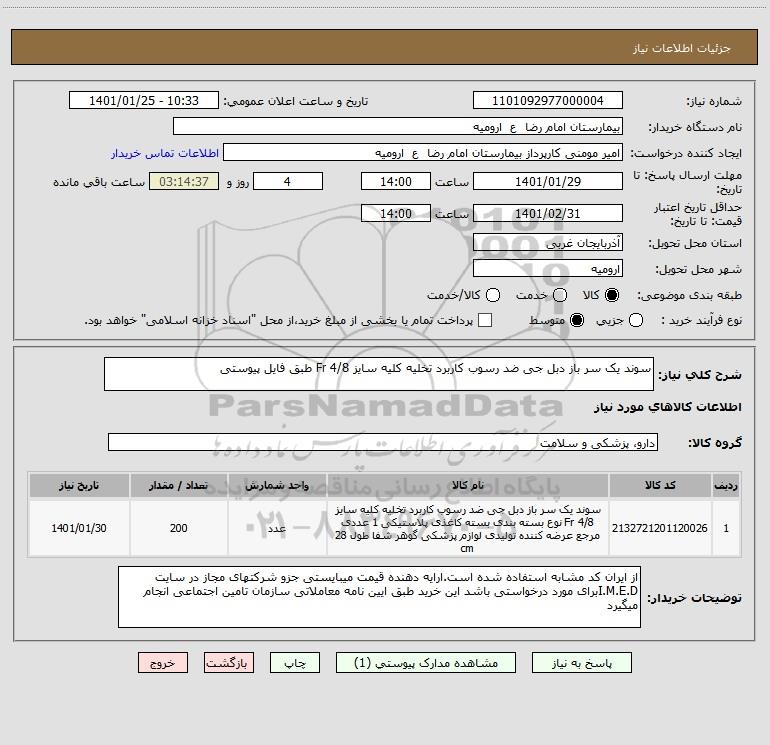Click the buyer notes text area
The width and height of the screenshot is (770, 745).
(x=379, y=597)
